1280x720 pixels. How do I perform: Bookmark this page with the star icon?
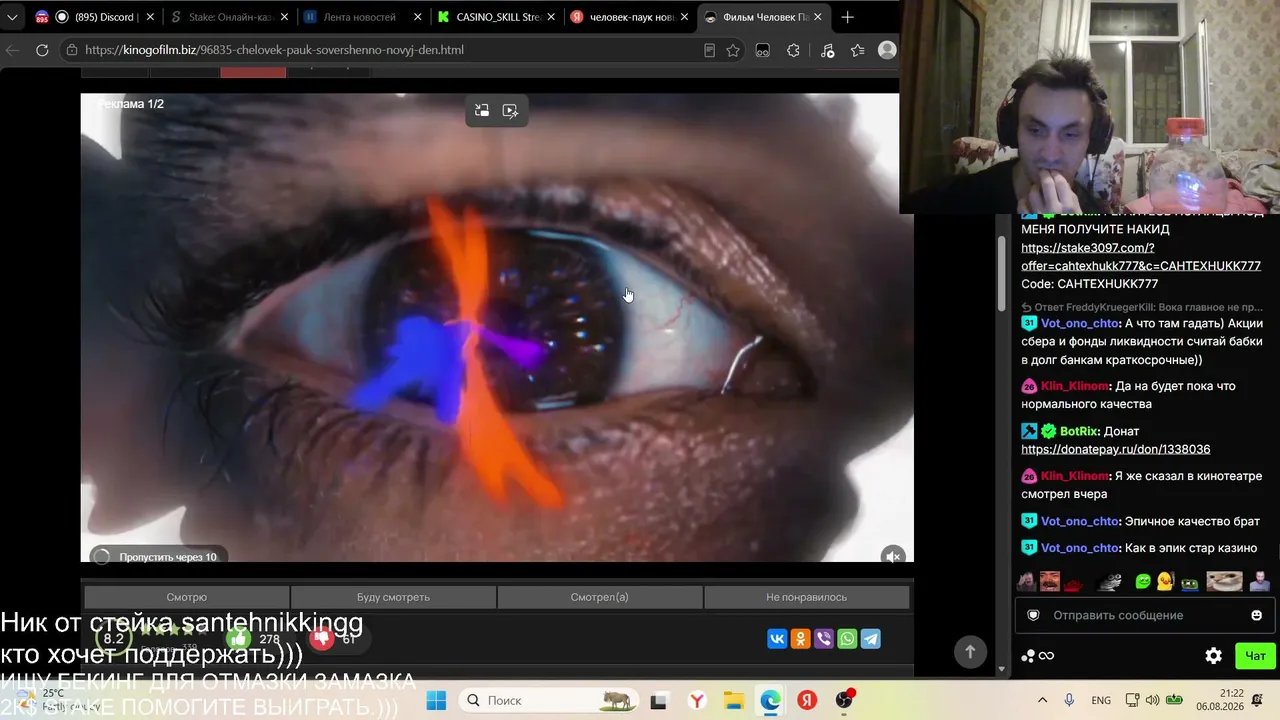click(733, 50)
